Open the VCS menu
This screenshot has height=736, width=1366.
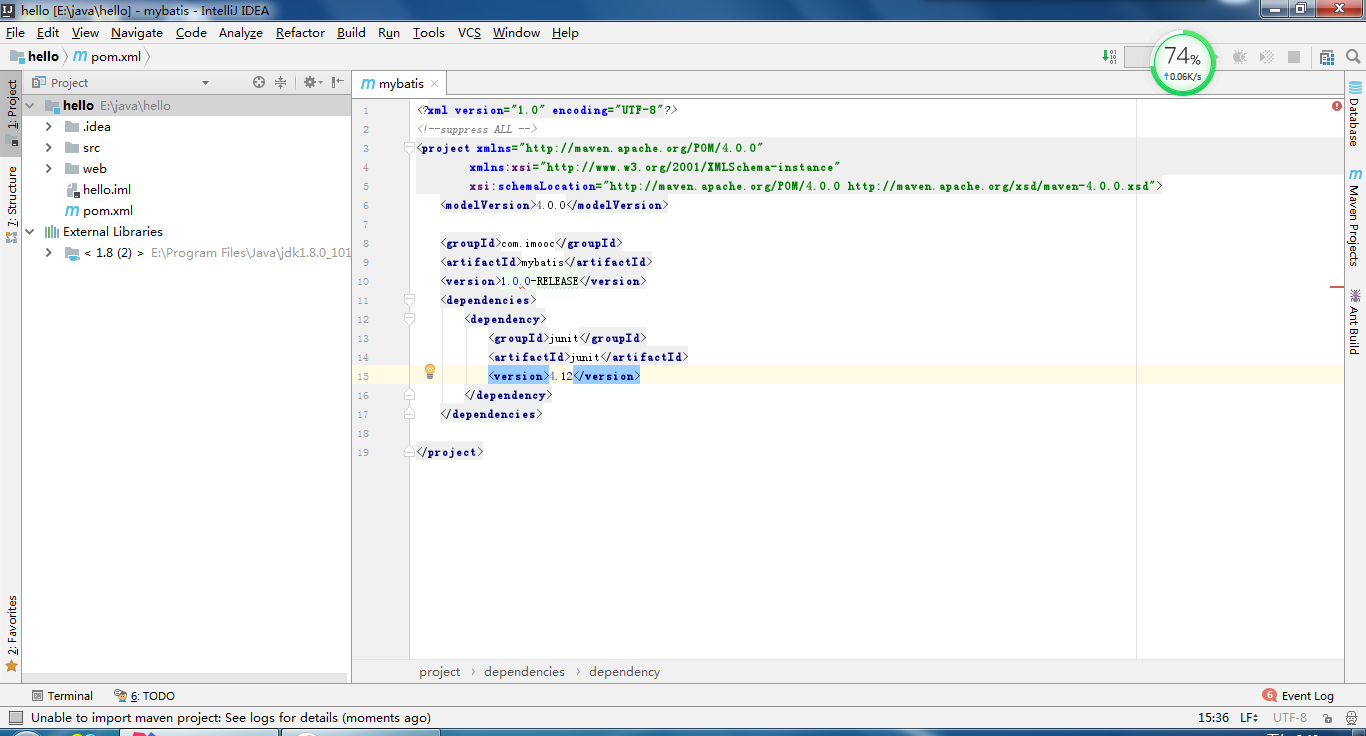(469, 33)
